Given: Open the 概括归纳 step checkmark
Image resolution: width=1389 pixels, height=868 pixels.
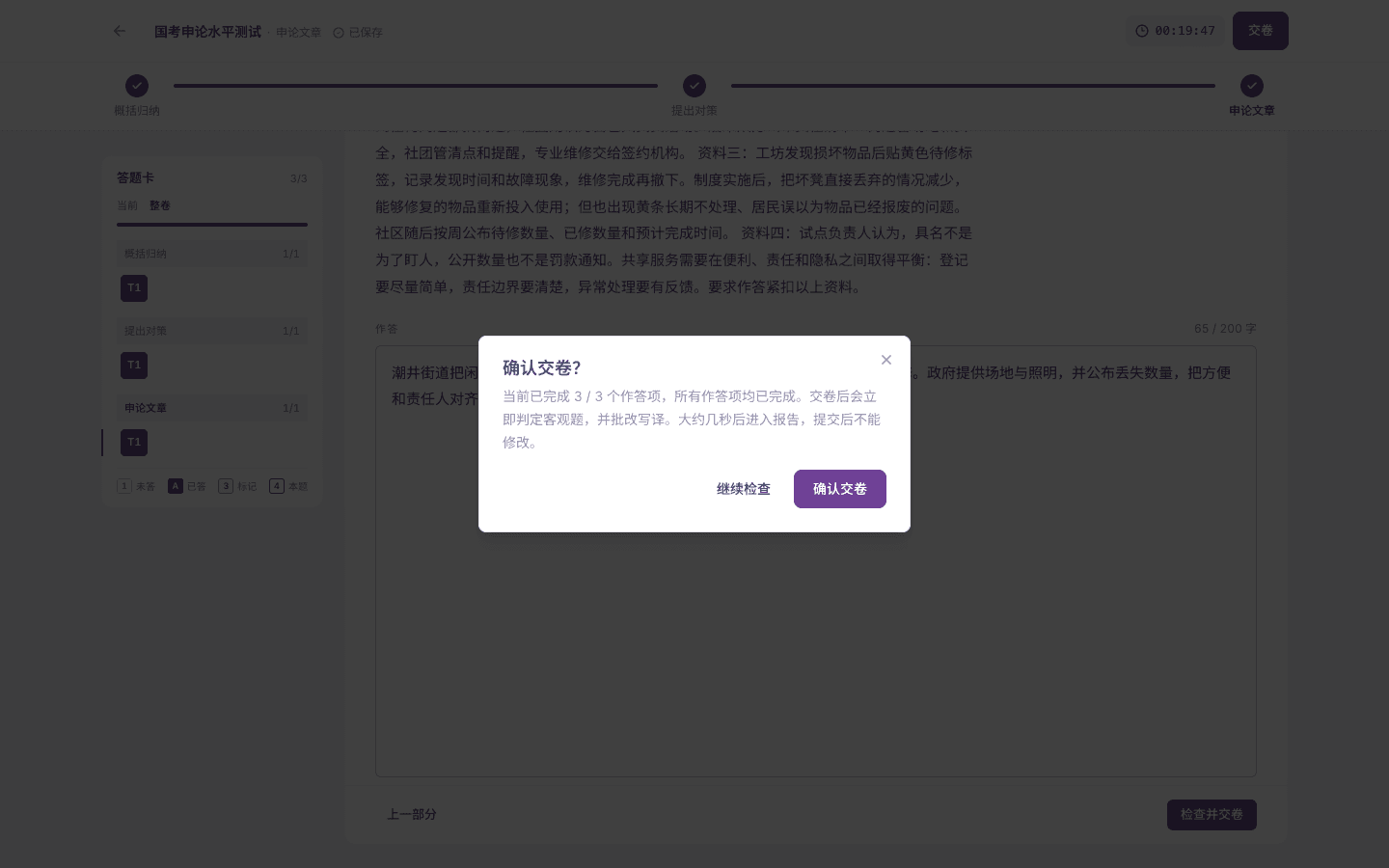Looking at the screenshot, I should (137, 86).
